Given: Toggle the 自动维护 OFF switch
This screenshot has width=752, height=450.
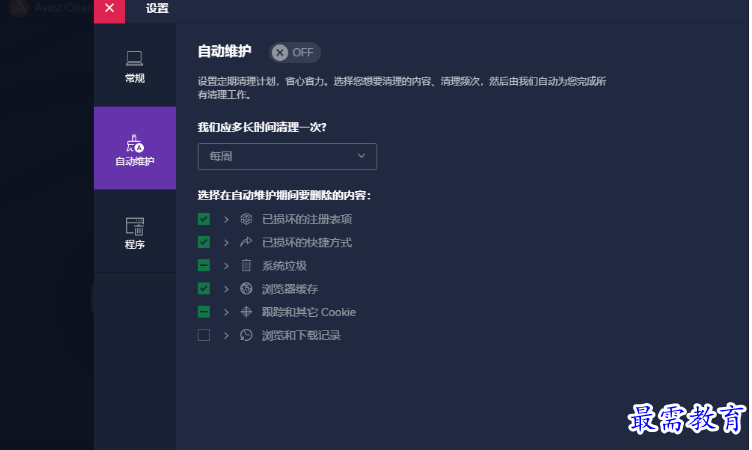Looking at the screenshot, I should 294,52.
